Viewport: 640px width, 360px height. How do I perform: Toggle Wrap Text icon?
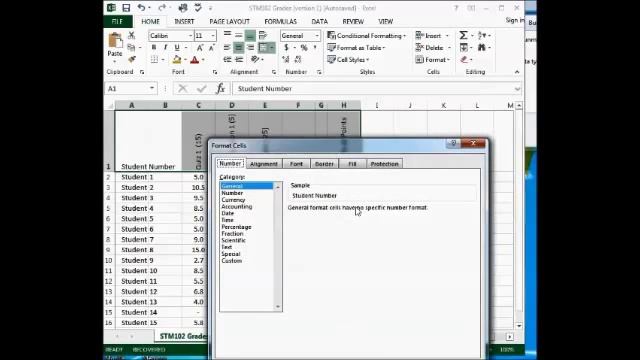[x=263, y=36]
